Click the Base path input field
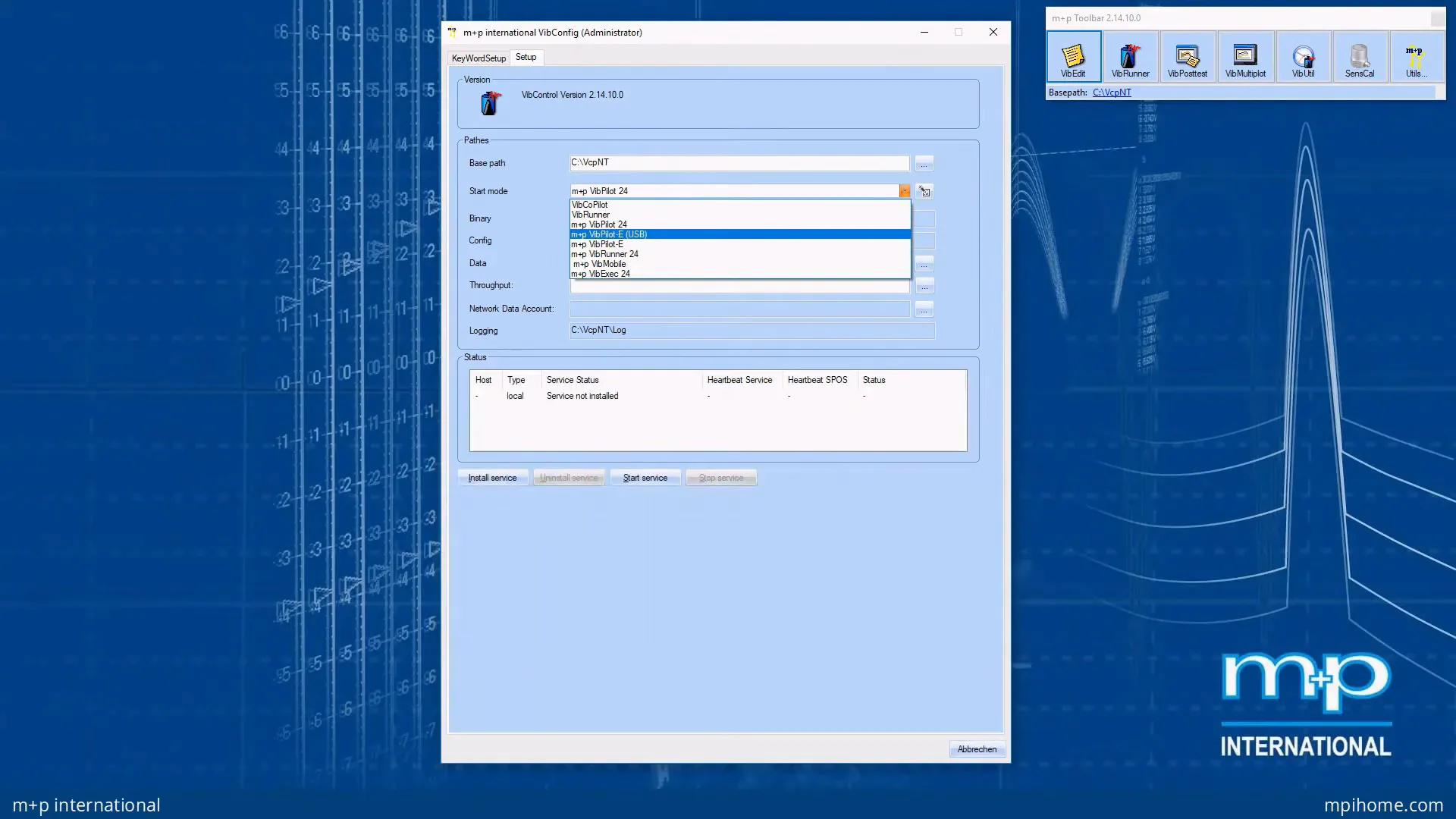The height and width of the screenshot is (819, 1456). (739, 163)
